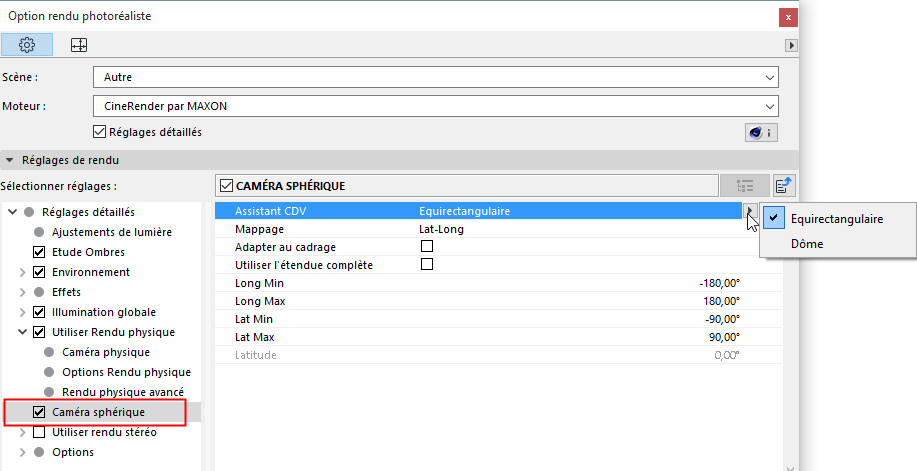Image resolution: width=917 pixels, height=471 pixels.
Task: Click the import settings icon button
Action: 784,185
